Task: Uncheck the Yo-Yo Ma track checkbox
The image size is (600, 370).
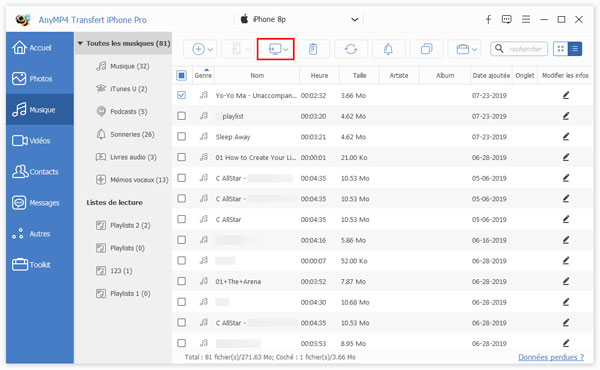Action: coord(182,95)
